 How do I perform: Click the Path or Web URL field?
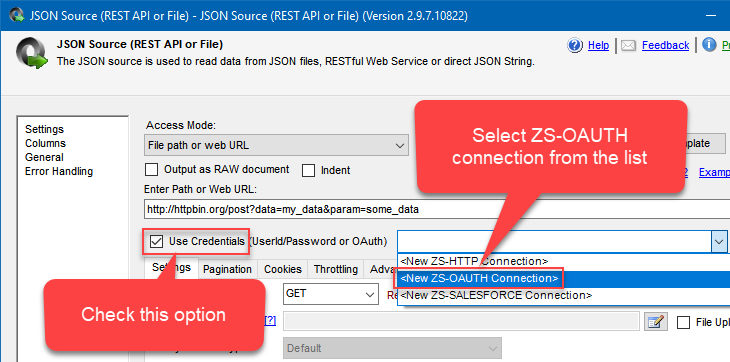coord(437,209)
